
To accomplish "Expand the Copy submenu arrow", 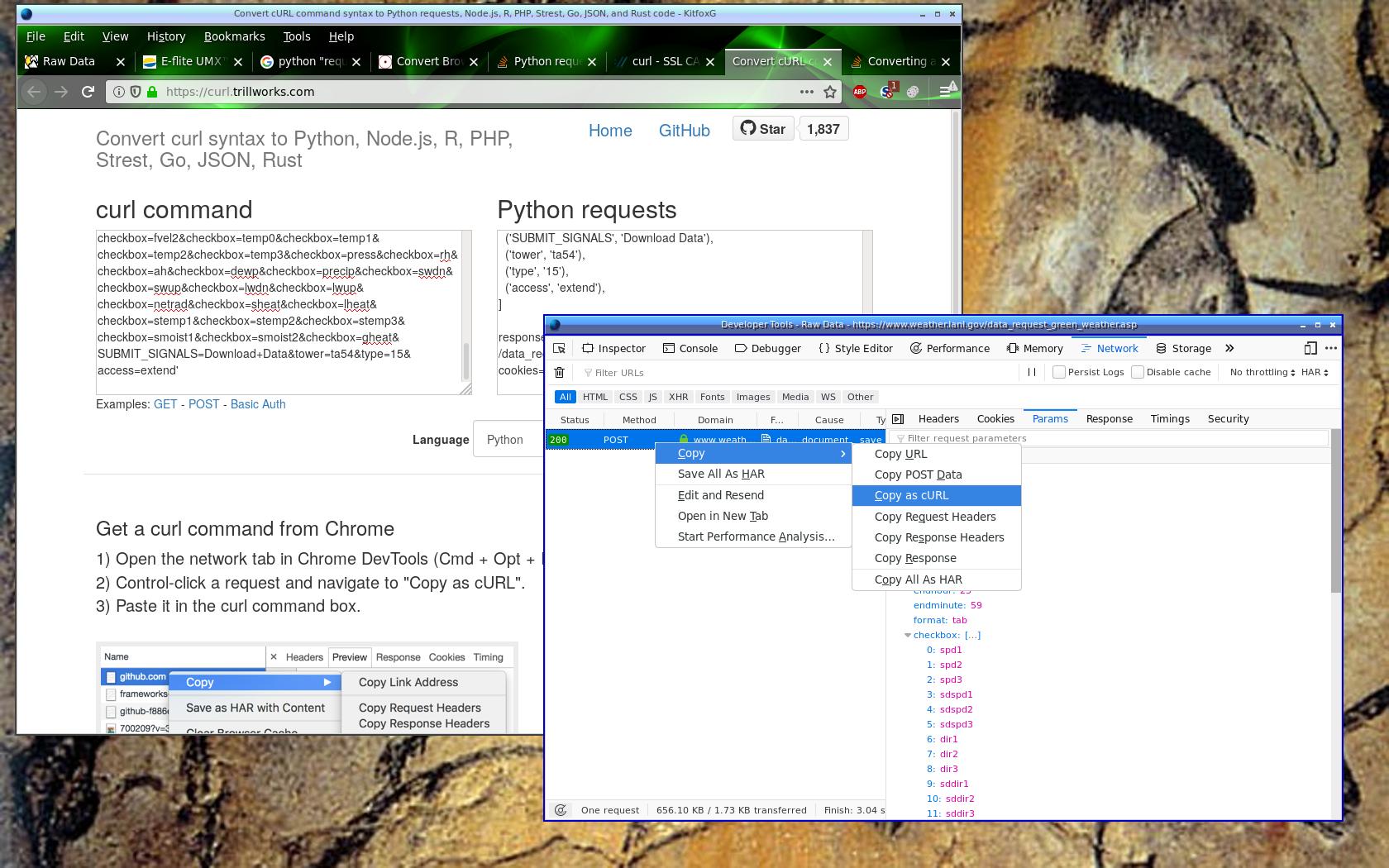I will click(842, 453).
